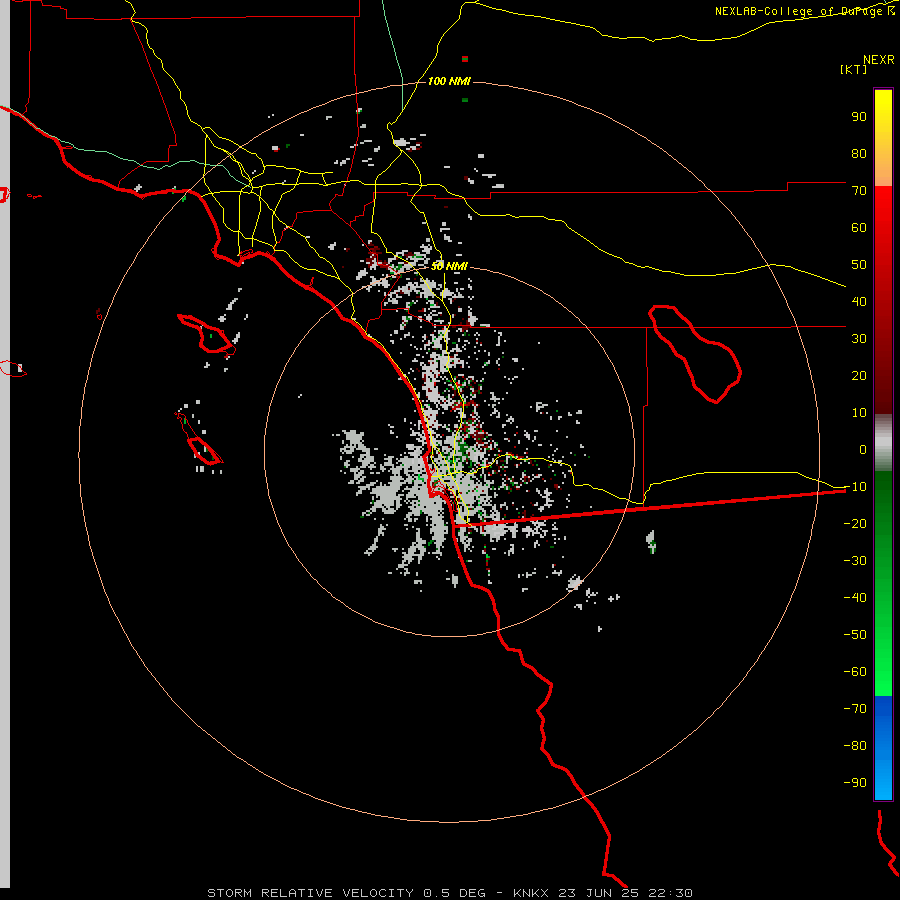Screen dimensions: 900x900
Task: Click the Salton Sea outline on the map
Action: click(x=695, y=353)
